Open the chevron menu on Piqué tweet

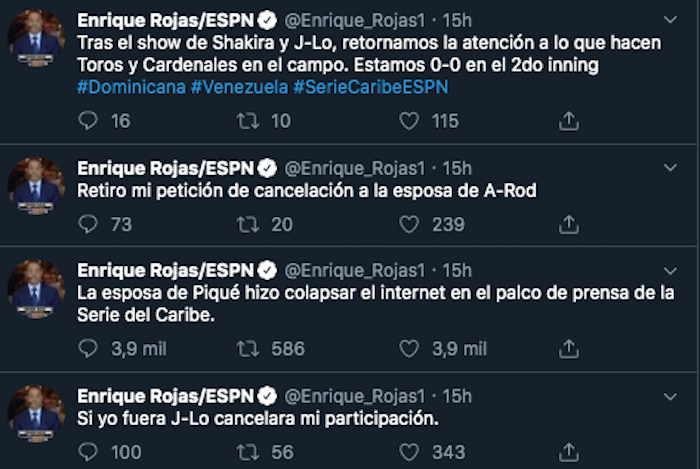668,272
